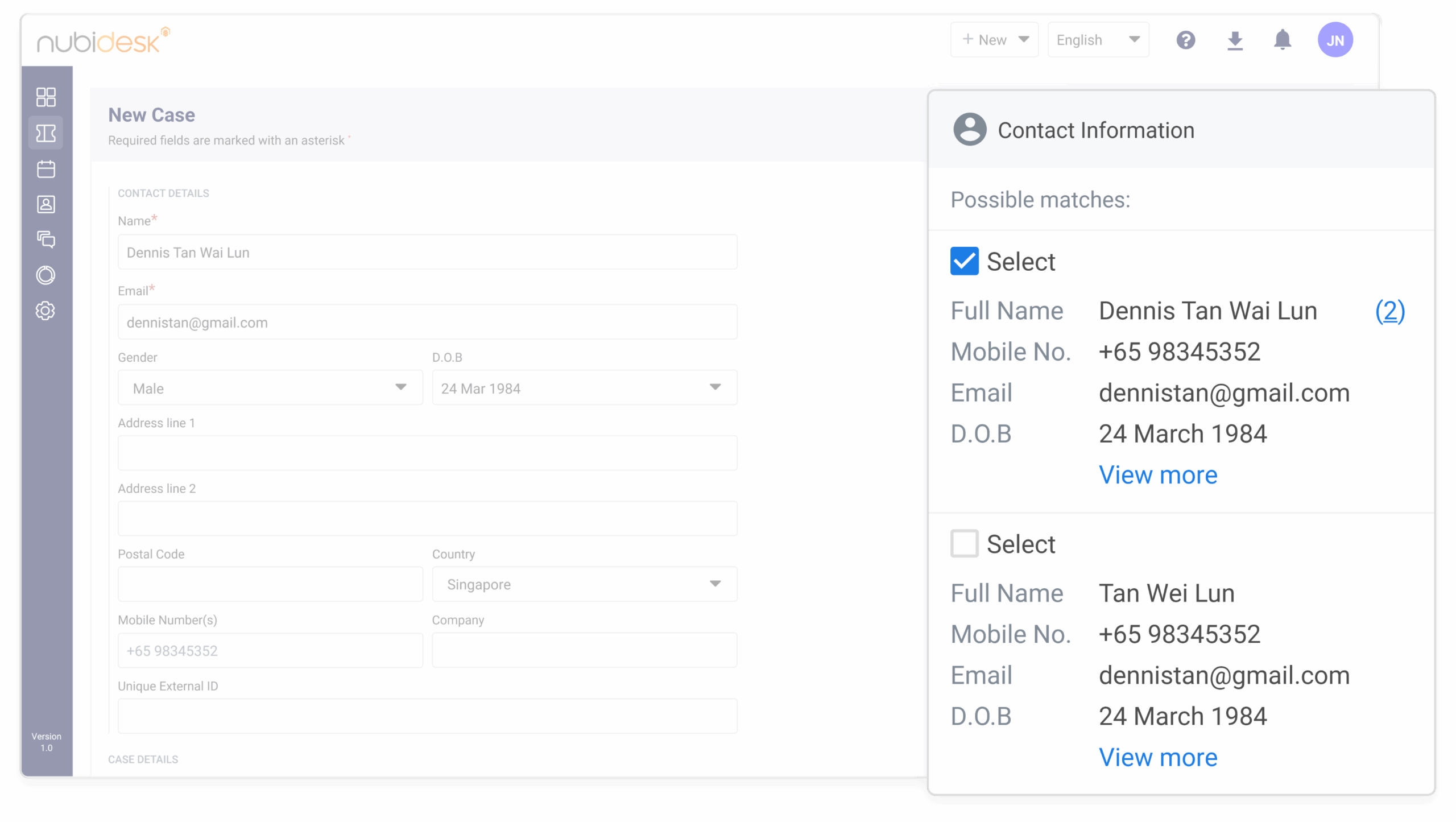Image resolution: width=1456 pixels, height=822 pixels.
Task: Open the circular reports icon in sidebar
Action: point(46,275)
